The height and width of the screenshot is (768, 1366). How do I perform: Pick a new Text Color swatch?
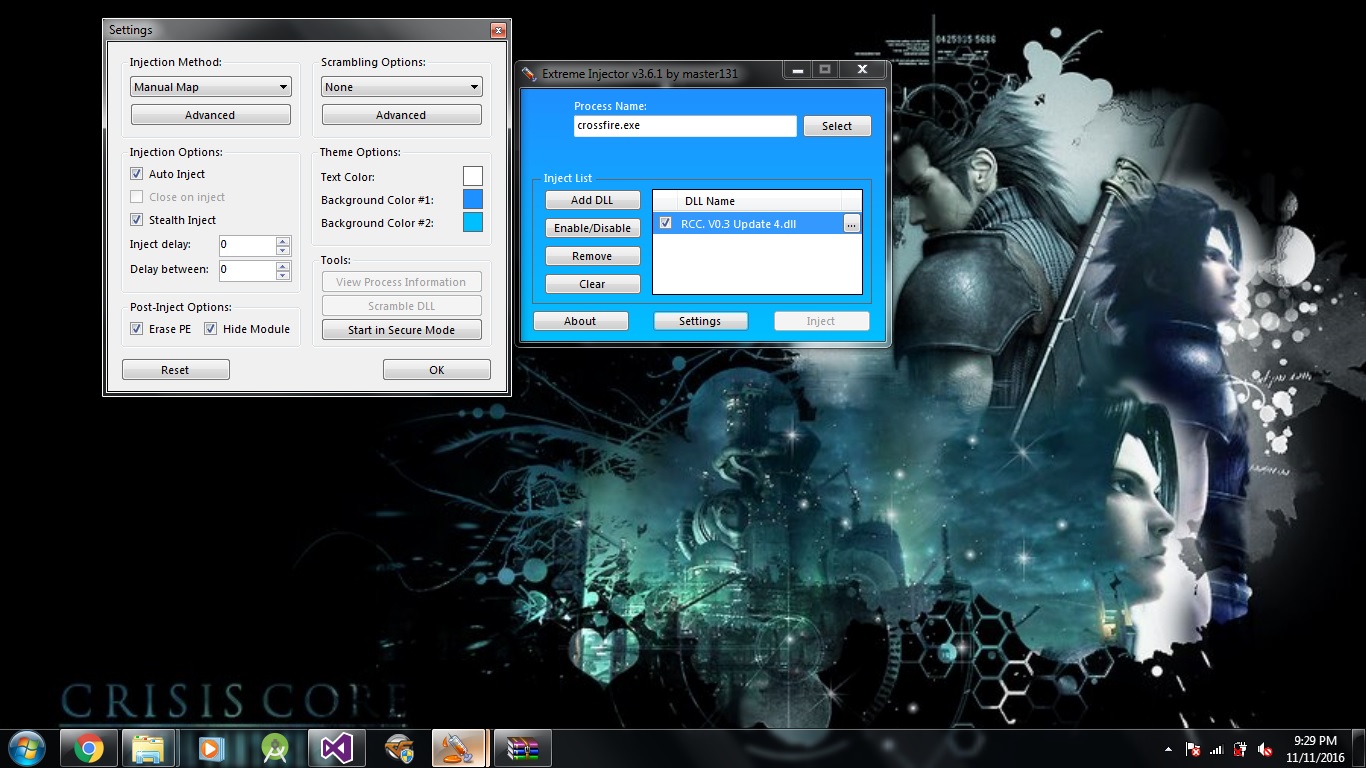(x=473, y=177)
